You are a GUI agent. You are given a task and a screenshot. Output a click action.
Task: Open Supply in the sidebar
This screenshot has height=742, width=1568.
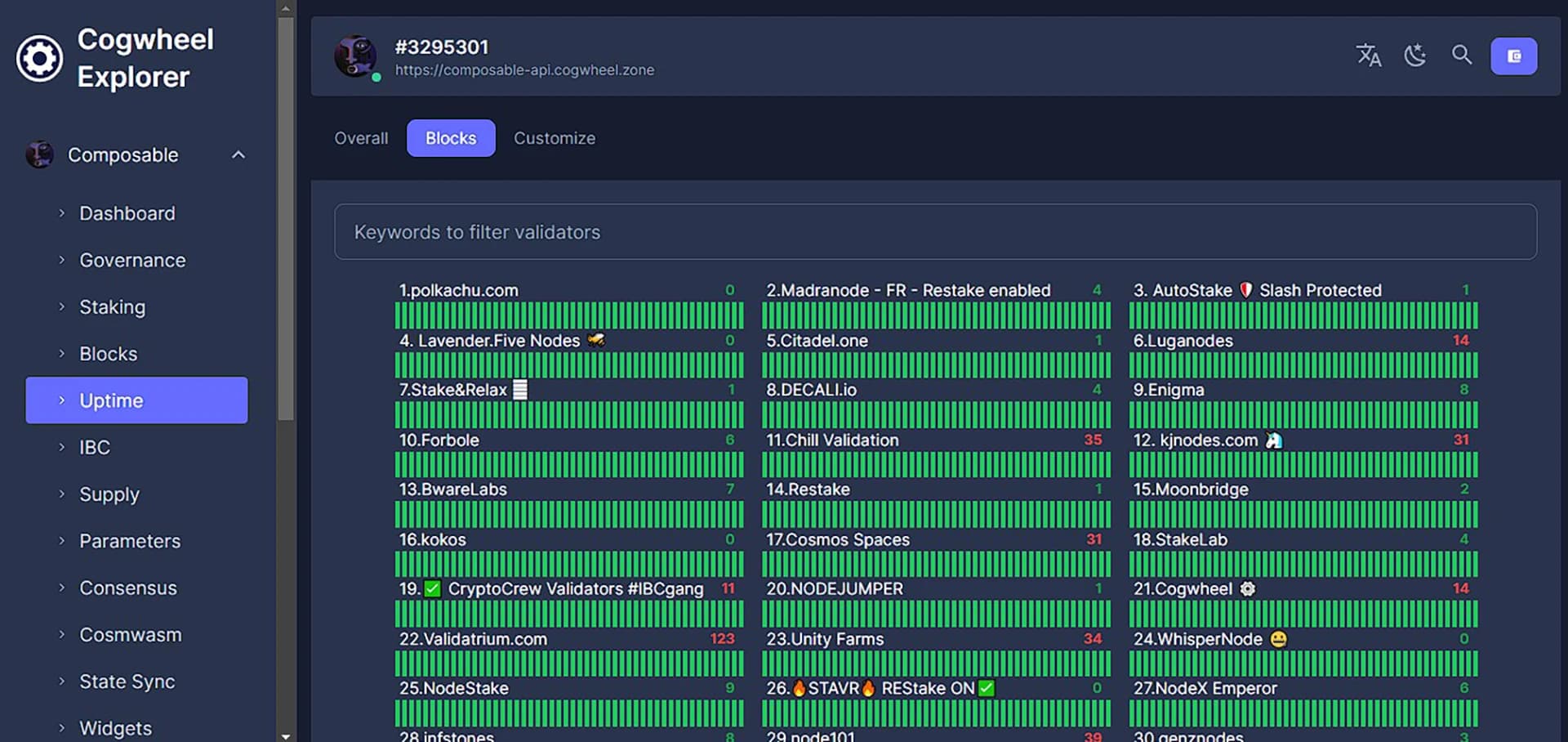tap(109, 494)
